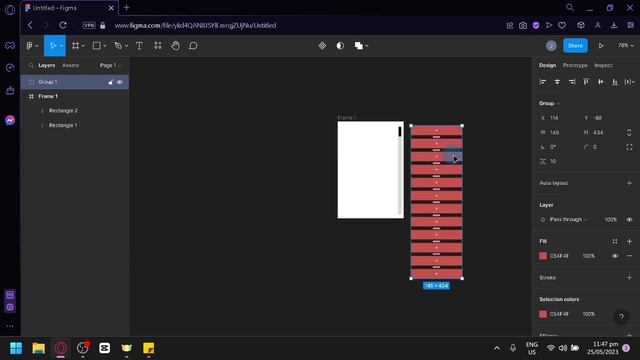Add a new fill with plus
The image size is (640, 360).
click(629, 241)
